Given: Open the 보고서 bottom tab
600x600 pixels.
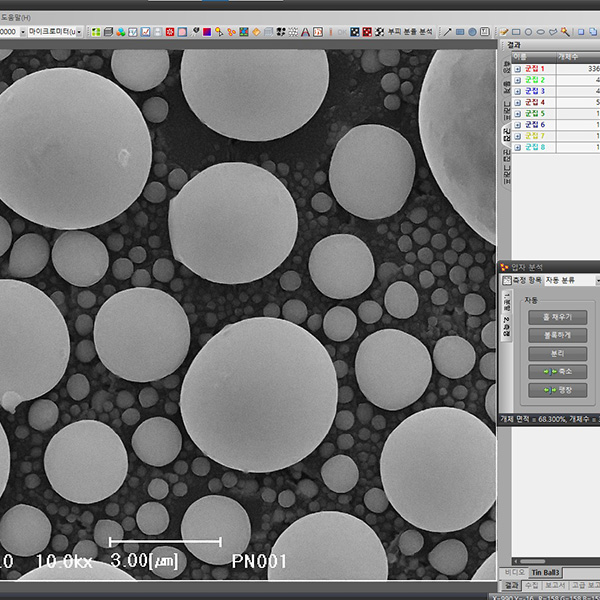Looking at the screenshot, I should (554, 584).
